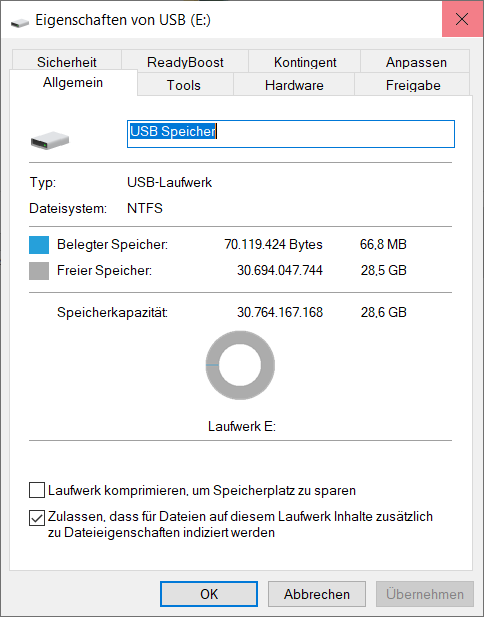
Task: Open the Freigabe tab
Action: (x=413, y=85)
